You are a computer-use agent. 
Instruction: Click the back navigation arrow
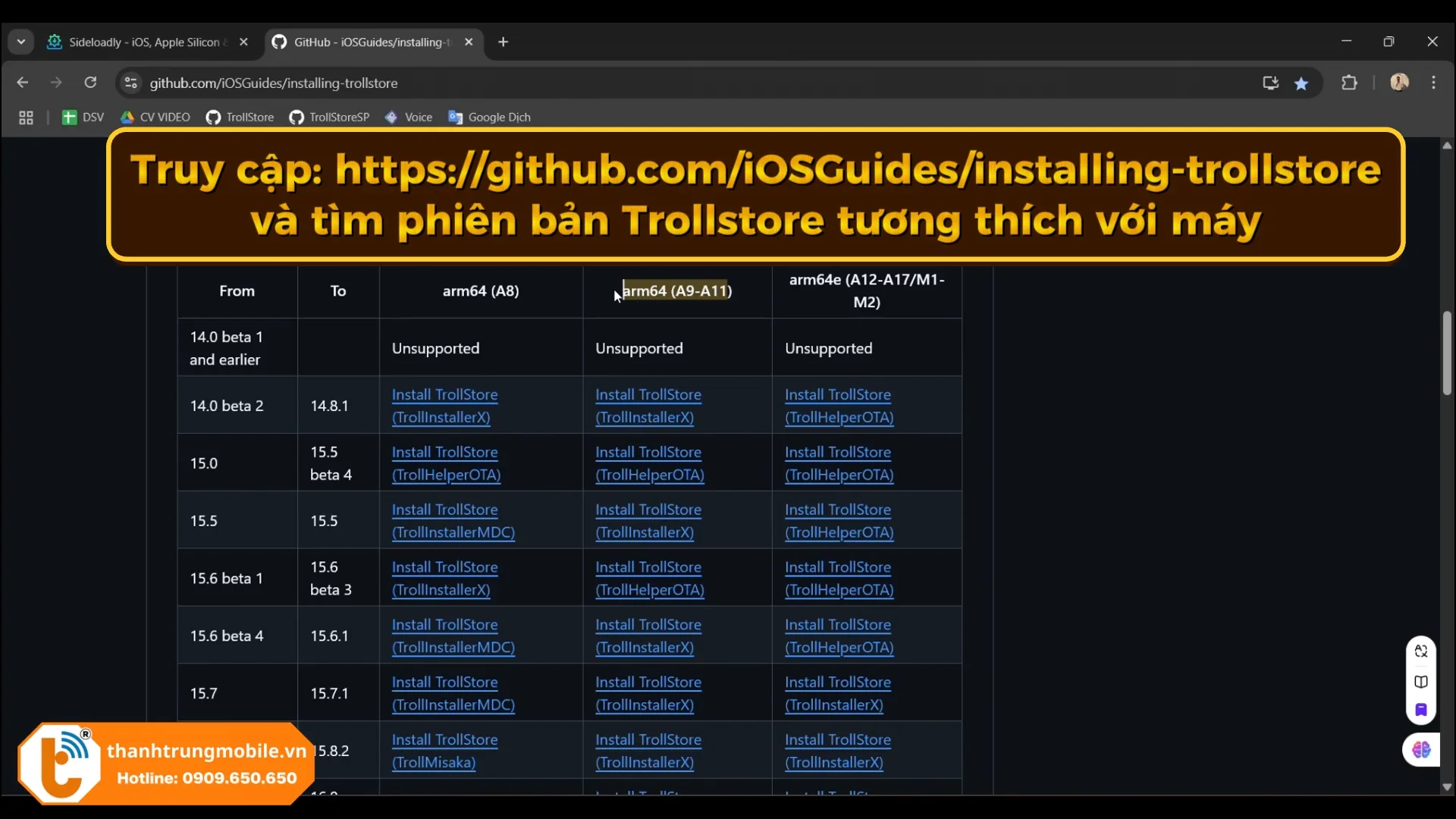pyautogui.click(x=22, y=83)
